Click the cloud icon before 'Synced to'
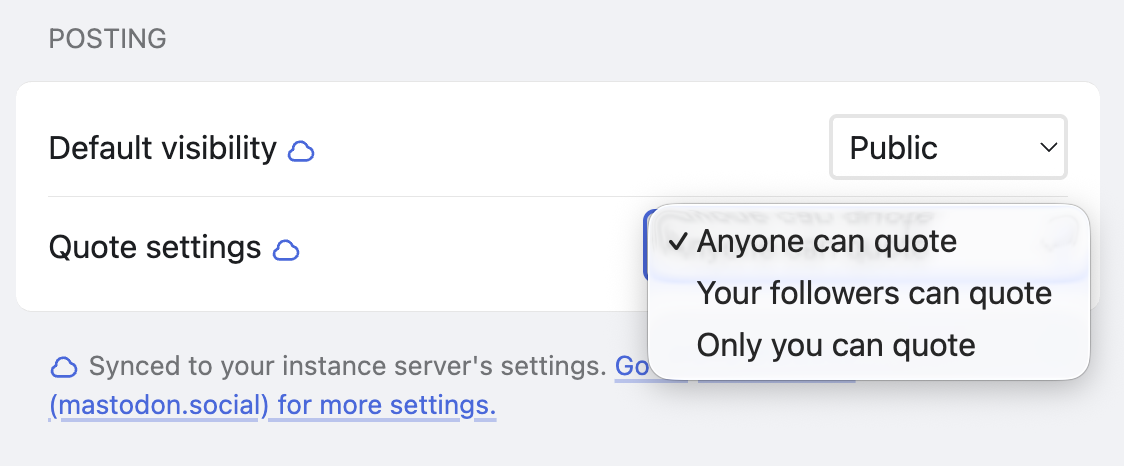The image size is (1124, 466). pyautogui.click(x=64, y=367)
